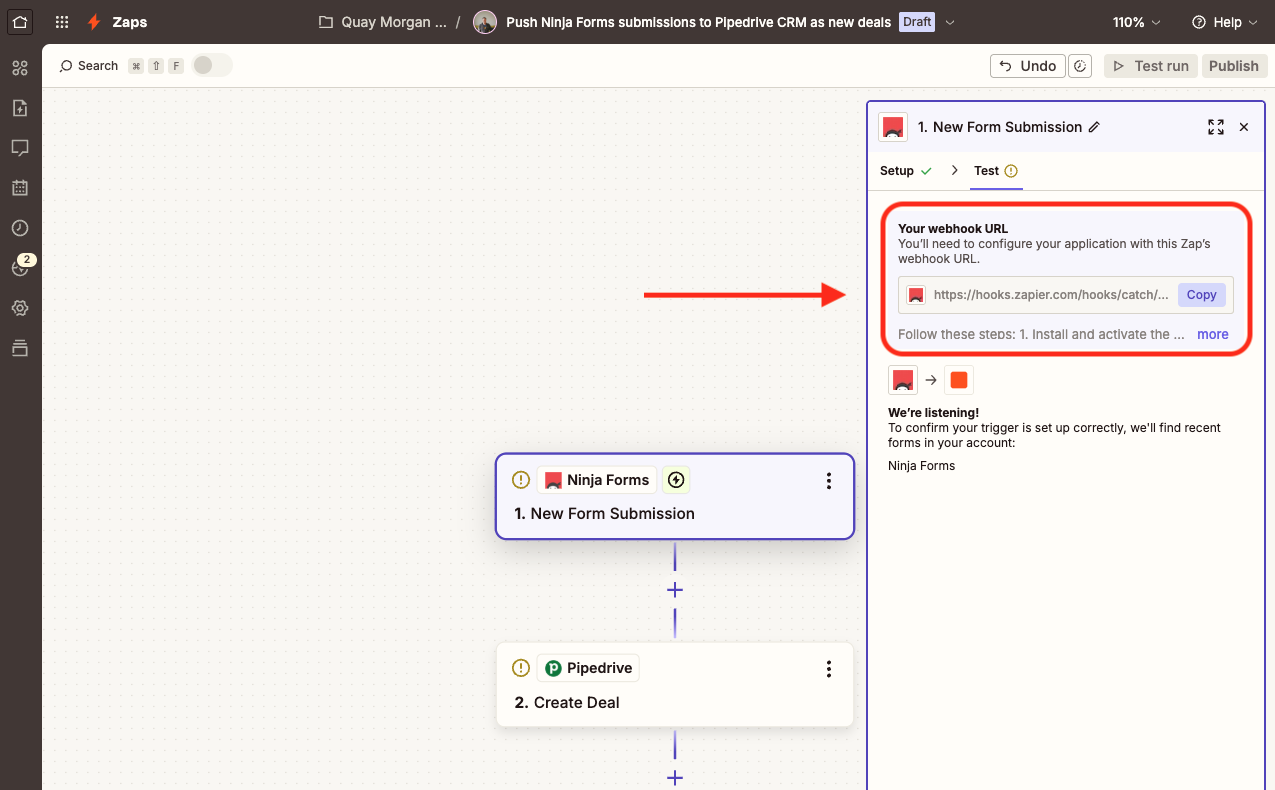This screenshot has height=790, width=1275.
Task: Switch to the Setup tab
Action: [906, 171]
